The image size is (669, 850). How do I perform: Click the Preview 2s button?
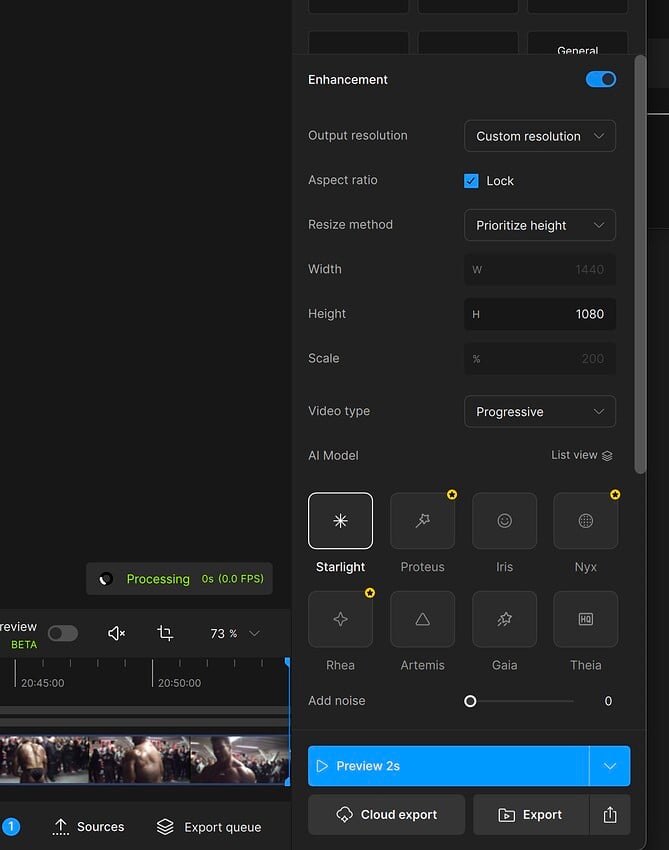(x=448, y=766)
